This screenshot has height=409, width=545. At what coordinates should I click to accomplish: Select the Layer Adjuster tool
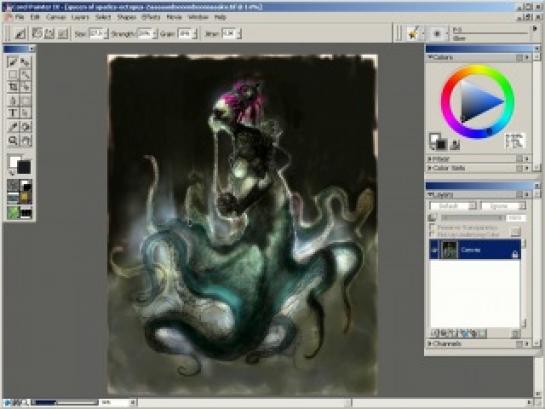coord(25,62)
